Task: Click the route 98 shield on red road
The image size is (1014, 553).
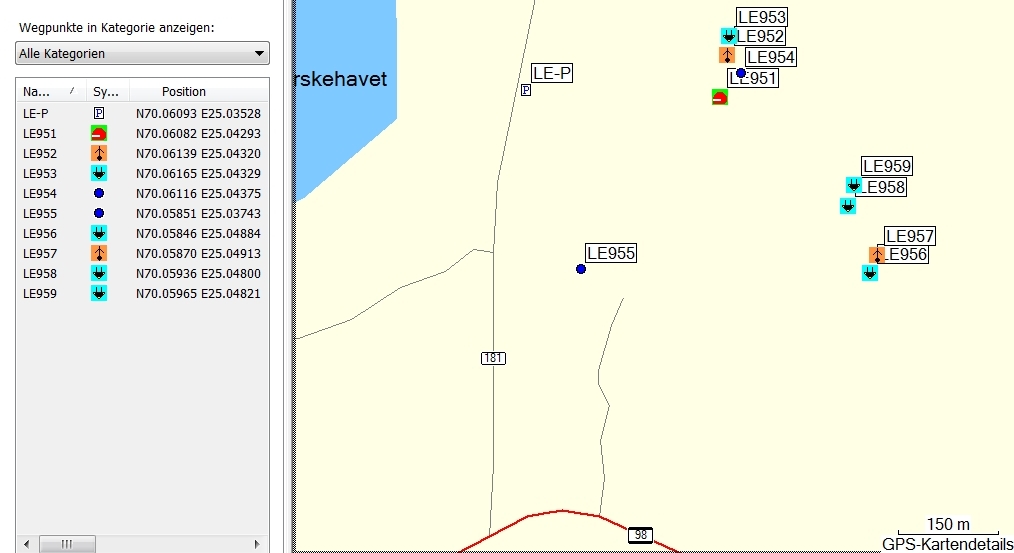Action: point(640,536)
